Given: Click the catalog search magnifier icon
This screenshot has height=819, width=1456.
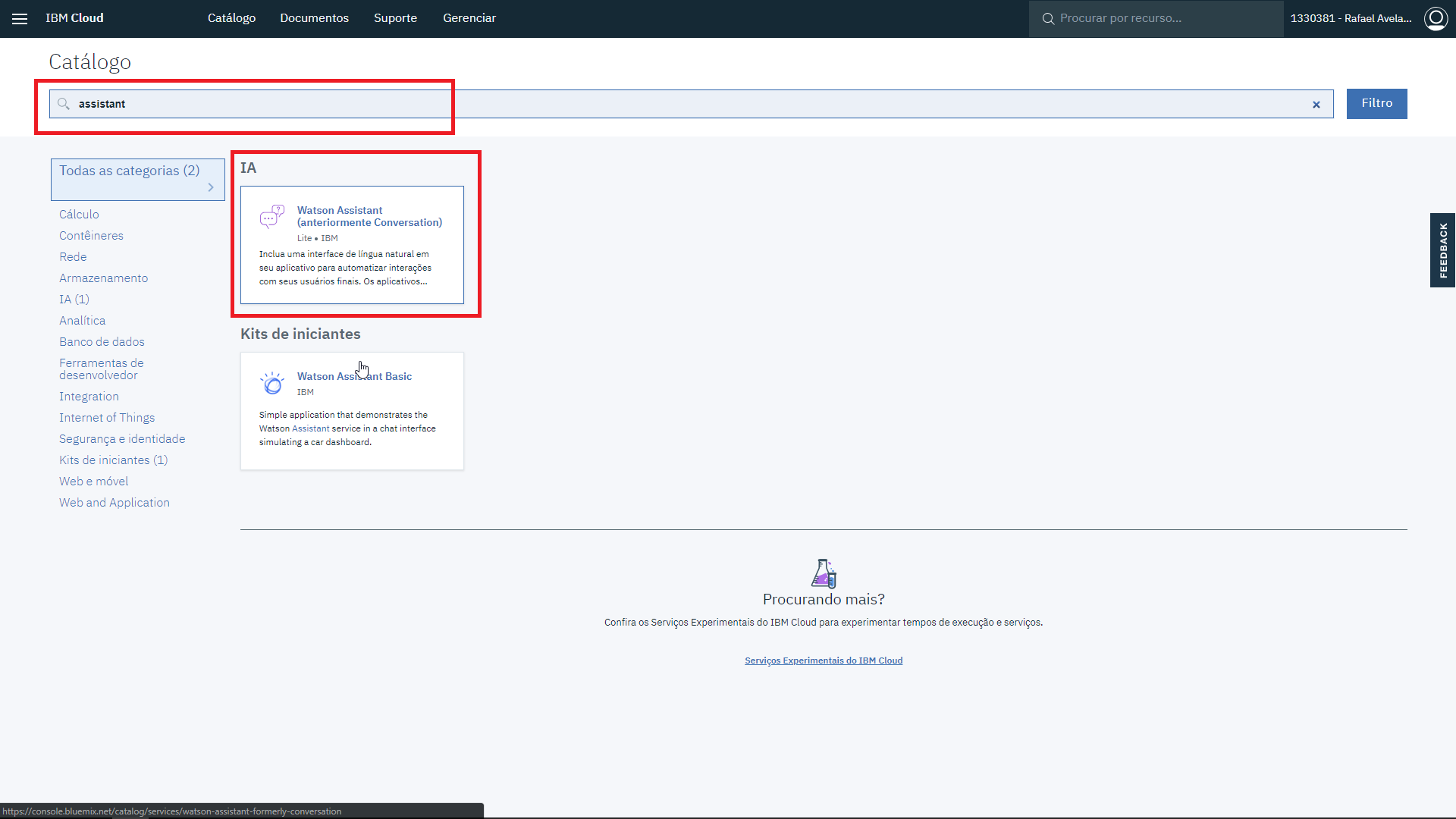Looking at the screenshot, I should coord(64,104).
